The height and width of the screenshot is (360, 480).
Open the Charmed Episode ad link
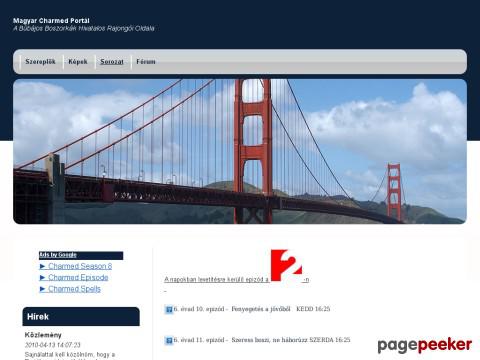pos(78,277)
